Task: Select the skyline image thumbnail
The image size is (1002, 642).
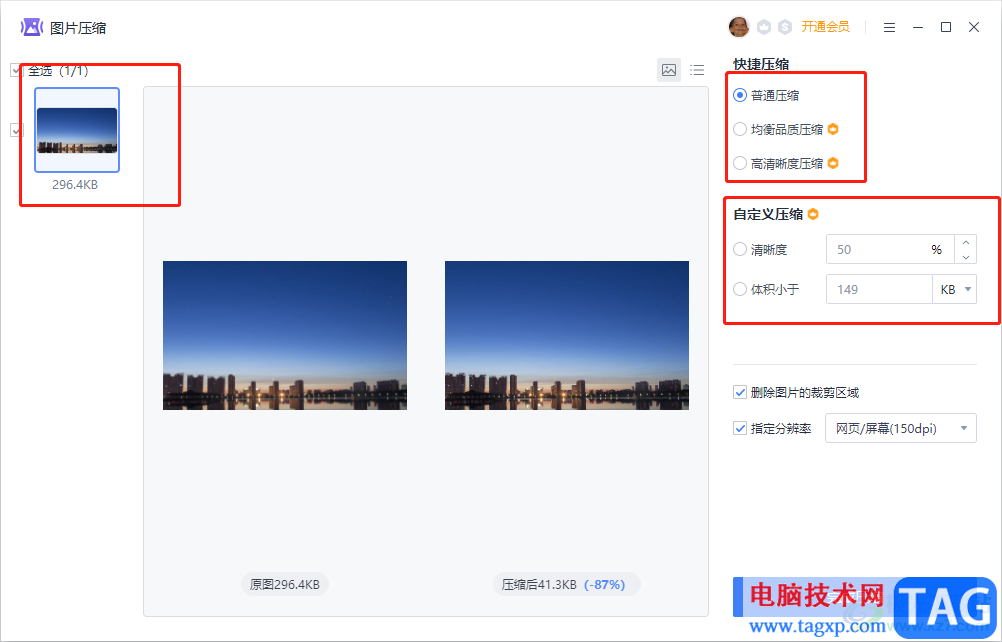Action: click(x=77, y=130)
